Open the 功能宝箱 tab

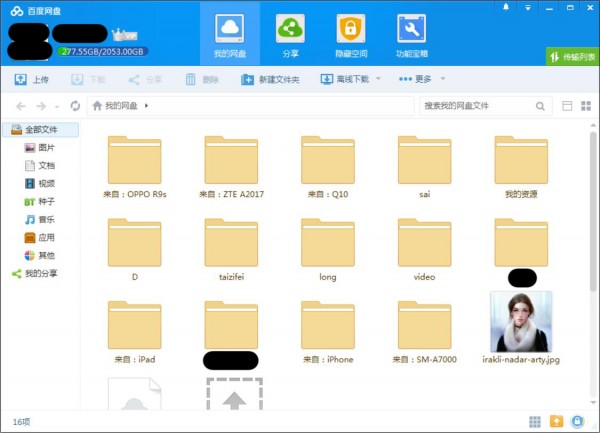point(411,35)
